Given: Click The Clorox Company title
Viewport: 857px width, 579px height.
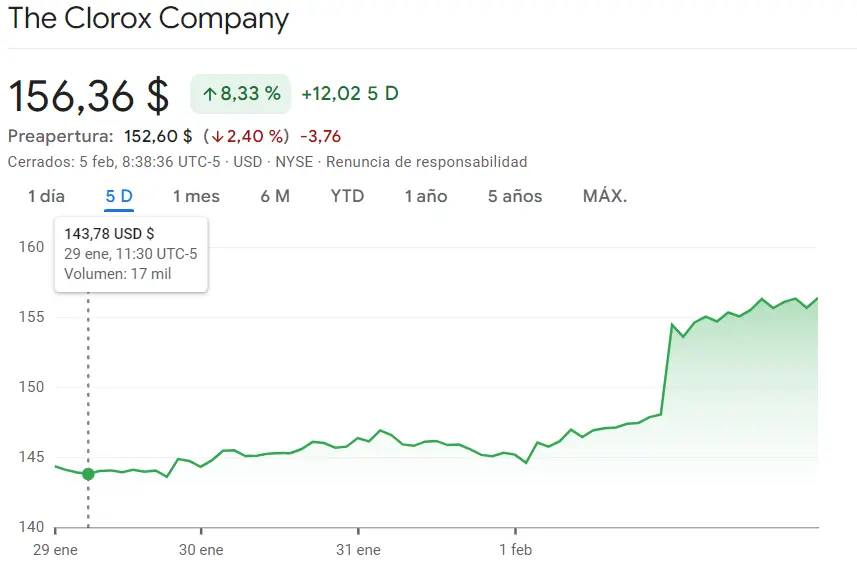Looking at the screenshot, I should (x=149, y=18).
